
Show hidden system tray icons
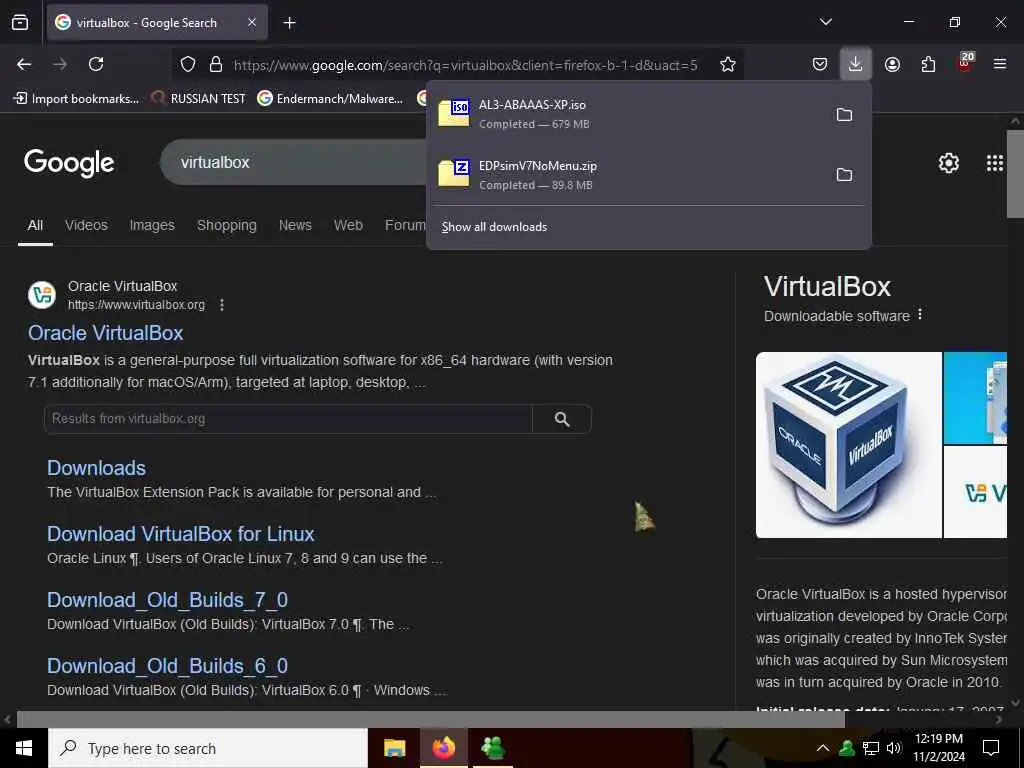coord(823,748)
